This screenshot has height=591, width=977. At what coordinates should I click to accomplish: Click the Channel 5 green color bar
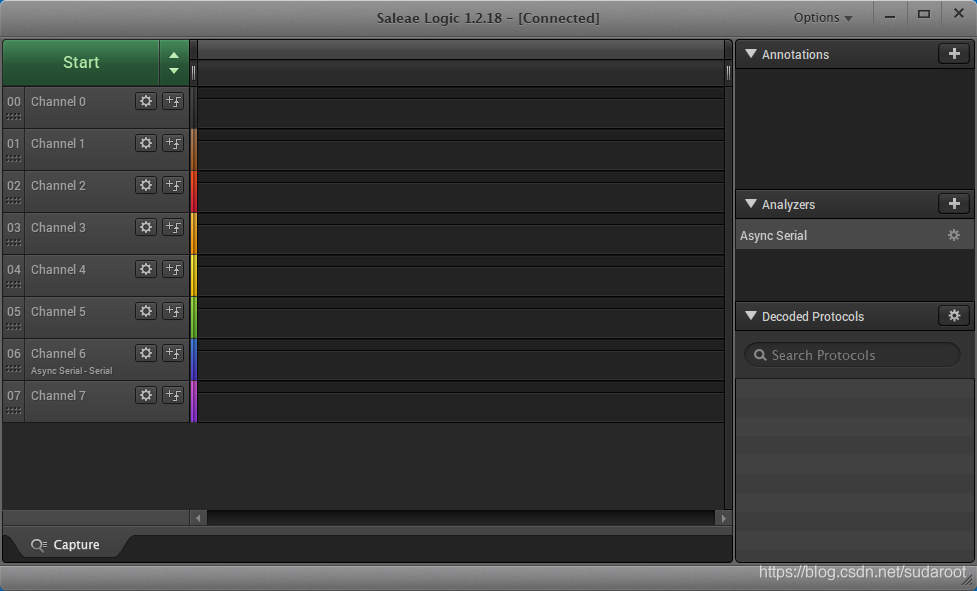click(194, 317)
